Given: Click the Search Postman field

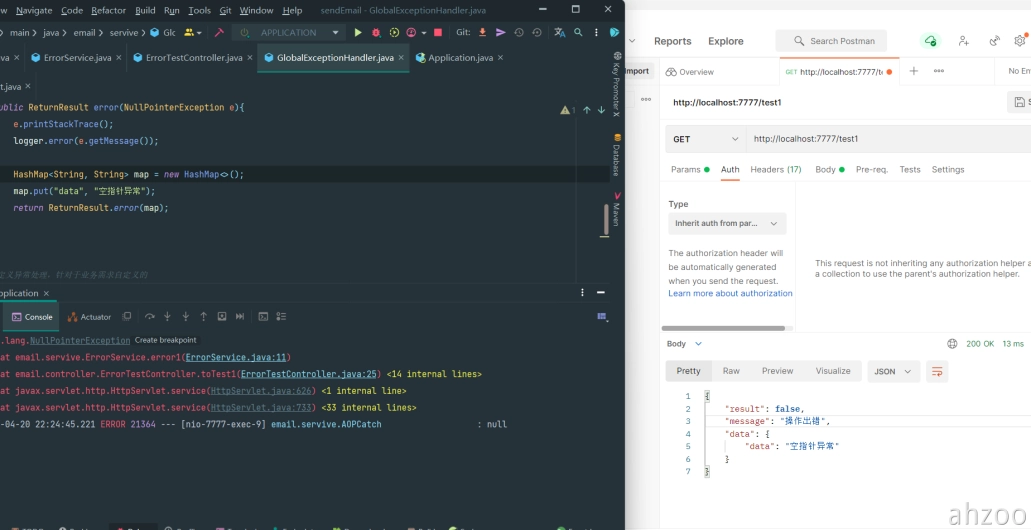Looking at the screenshot, I should [831, 41].
